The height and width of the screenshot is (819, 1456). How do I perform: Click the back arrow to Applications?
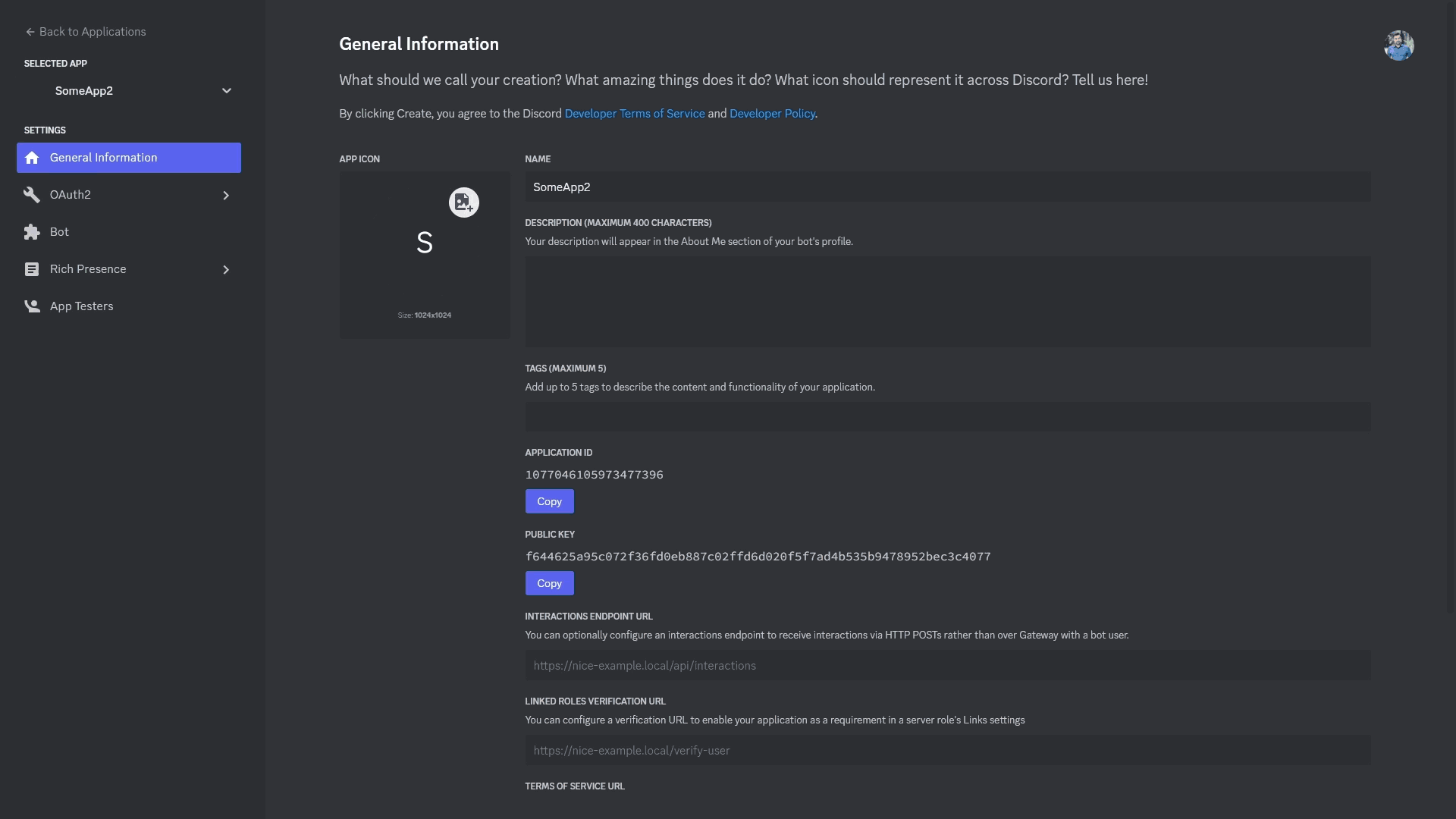pos(28,31)
